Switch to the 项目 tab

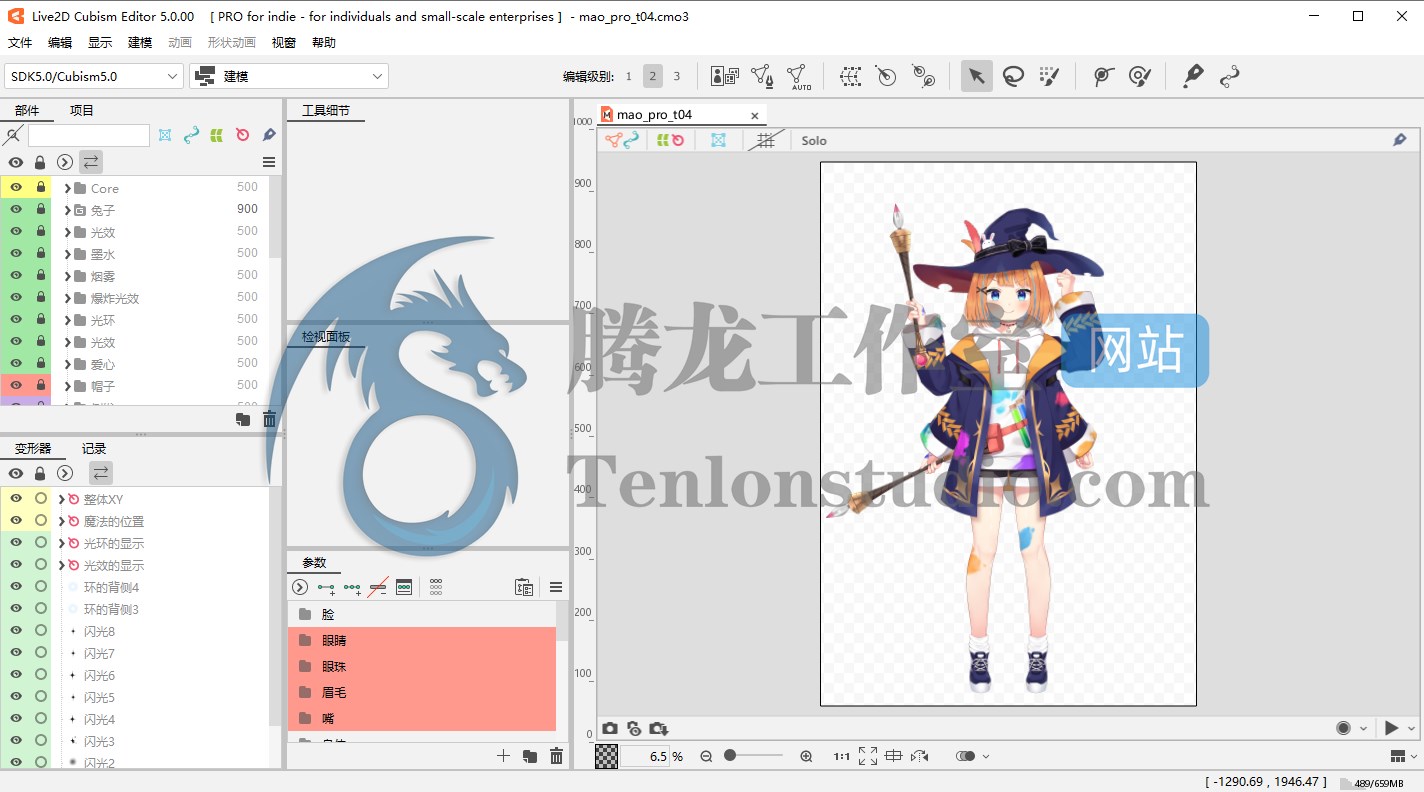tap(82, 111)
